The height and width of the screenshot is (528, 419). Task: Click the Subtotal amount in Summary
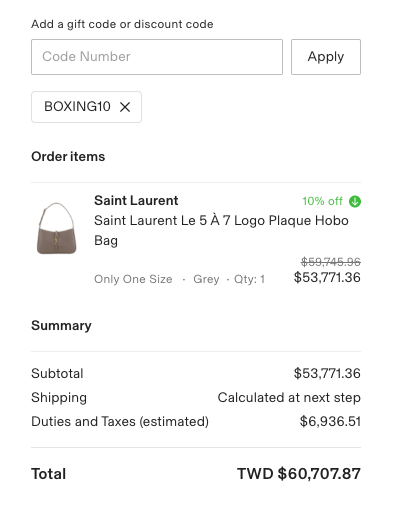coord(327,373)
